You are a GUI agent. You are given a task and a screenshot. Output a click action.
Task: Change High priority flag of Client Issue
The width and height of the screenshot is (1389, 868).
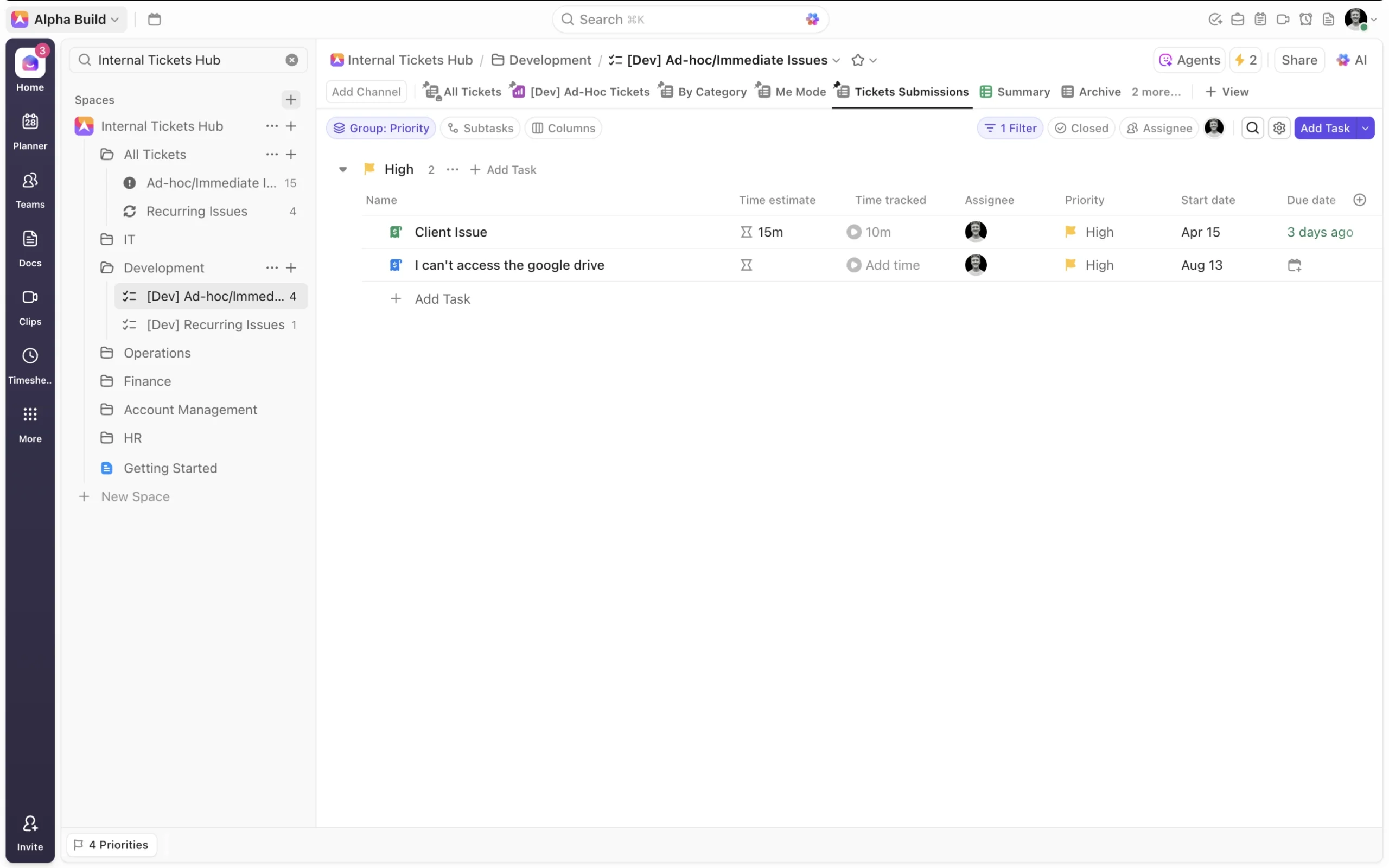pos(1070,232)
